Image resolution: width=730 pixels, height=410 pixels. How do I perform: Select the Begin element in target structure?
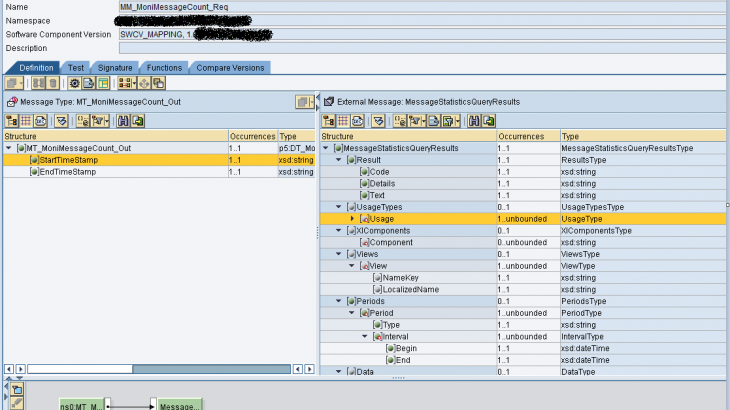point(408,348)
